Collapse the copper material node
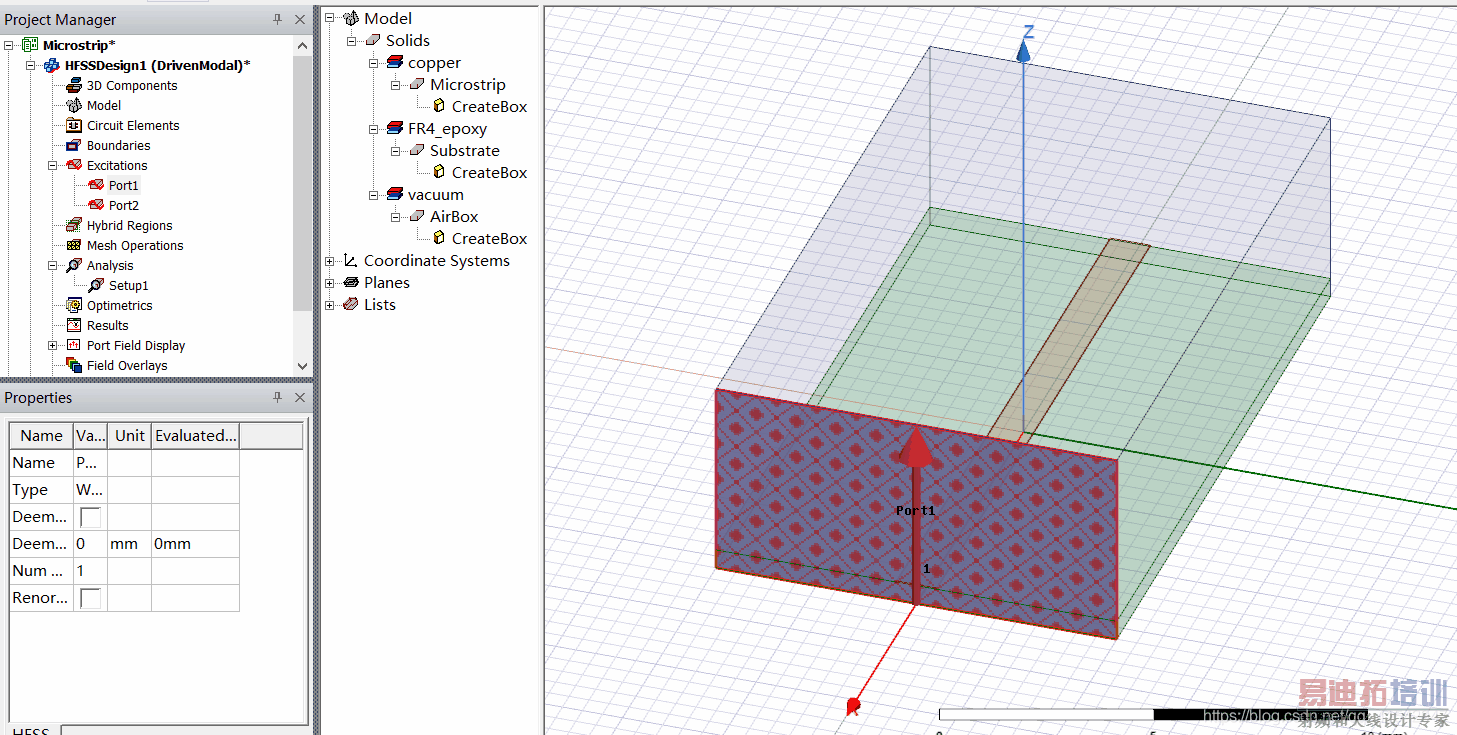This screenshot has height=735, width=1457. click(374, 62)
